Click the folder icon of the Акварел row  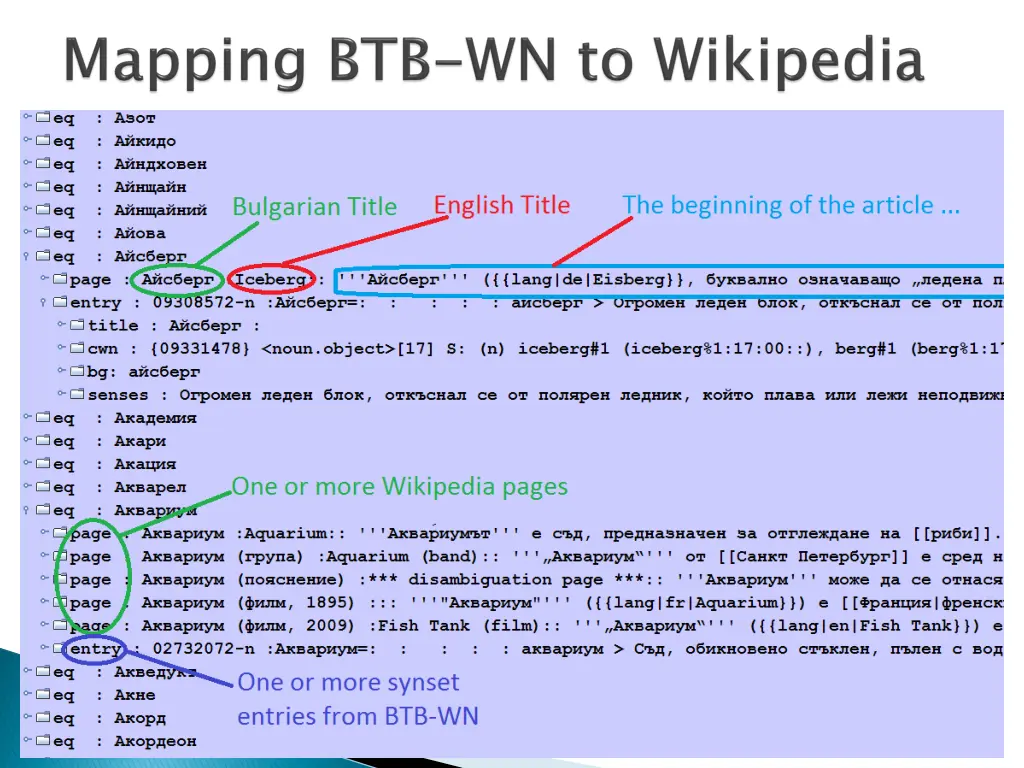tap(43, 487)
